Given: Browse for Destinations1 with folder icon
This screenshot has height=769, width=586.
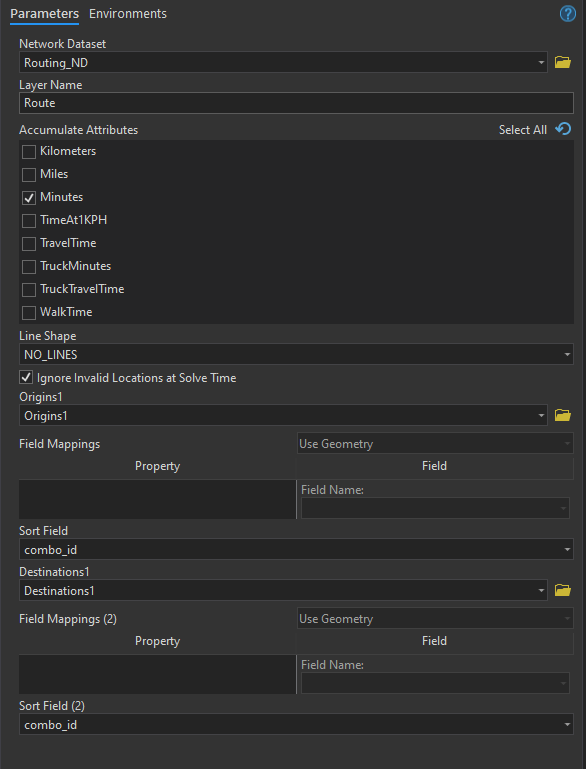Looking at the screenshot, I should tap(562, 590).
